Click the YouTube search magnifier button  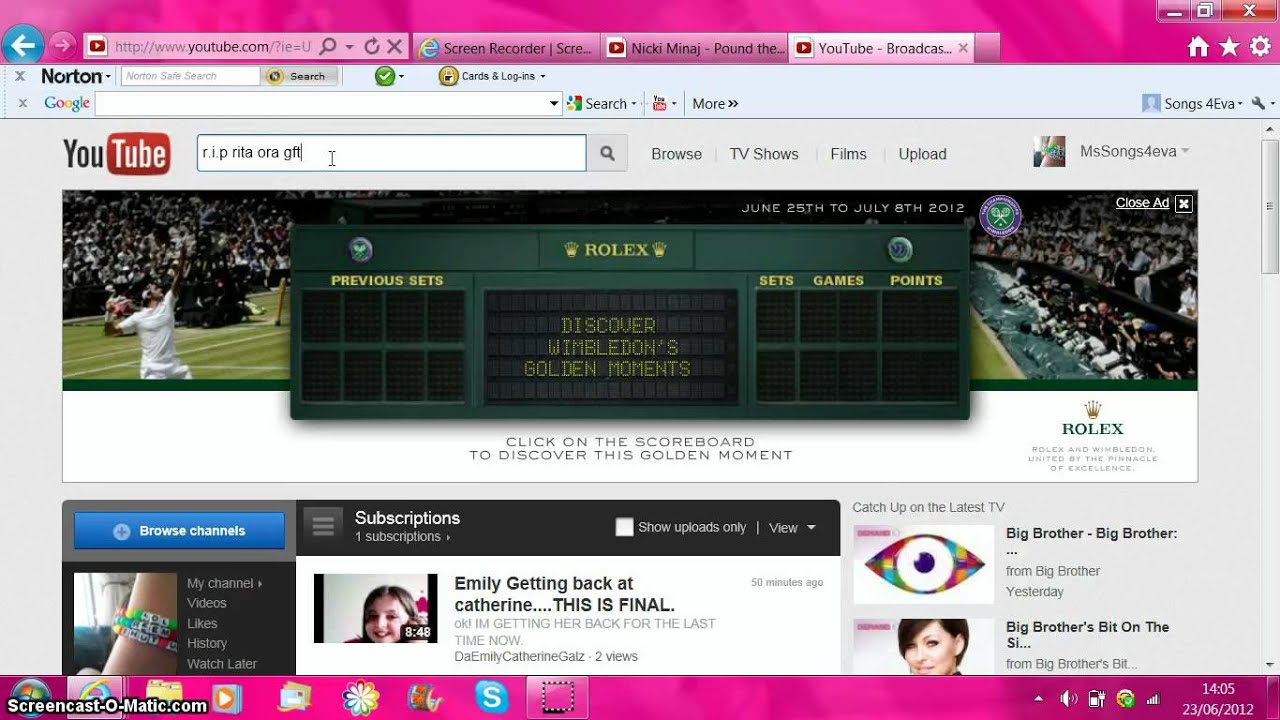point(607,153)
